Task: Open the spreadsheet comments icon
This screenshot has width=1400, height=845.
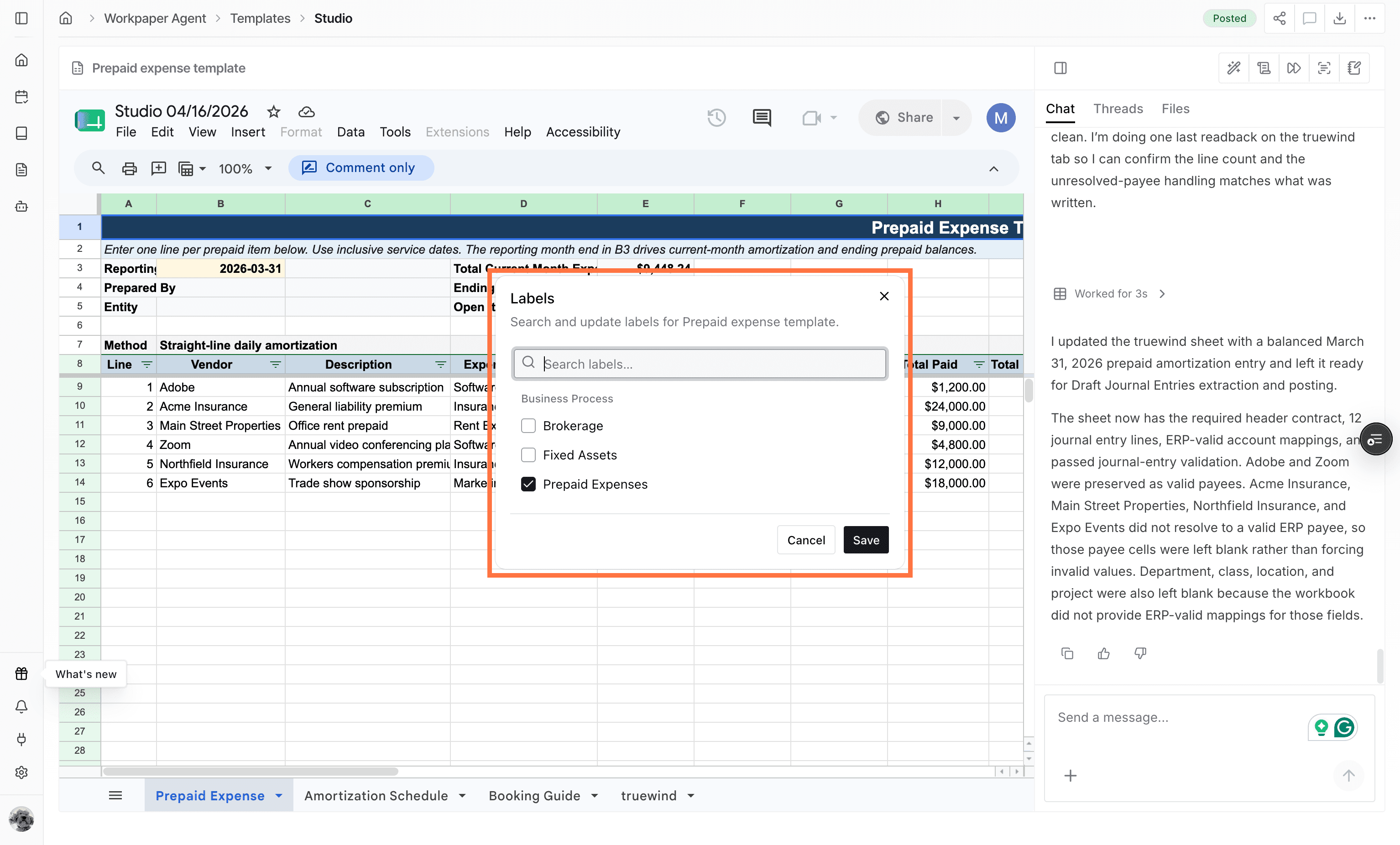Action: point(761,118)
